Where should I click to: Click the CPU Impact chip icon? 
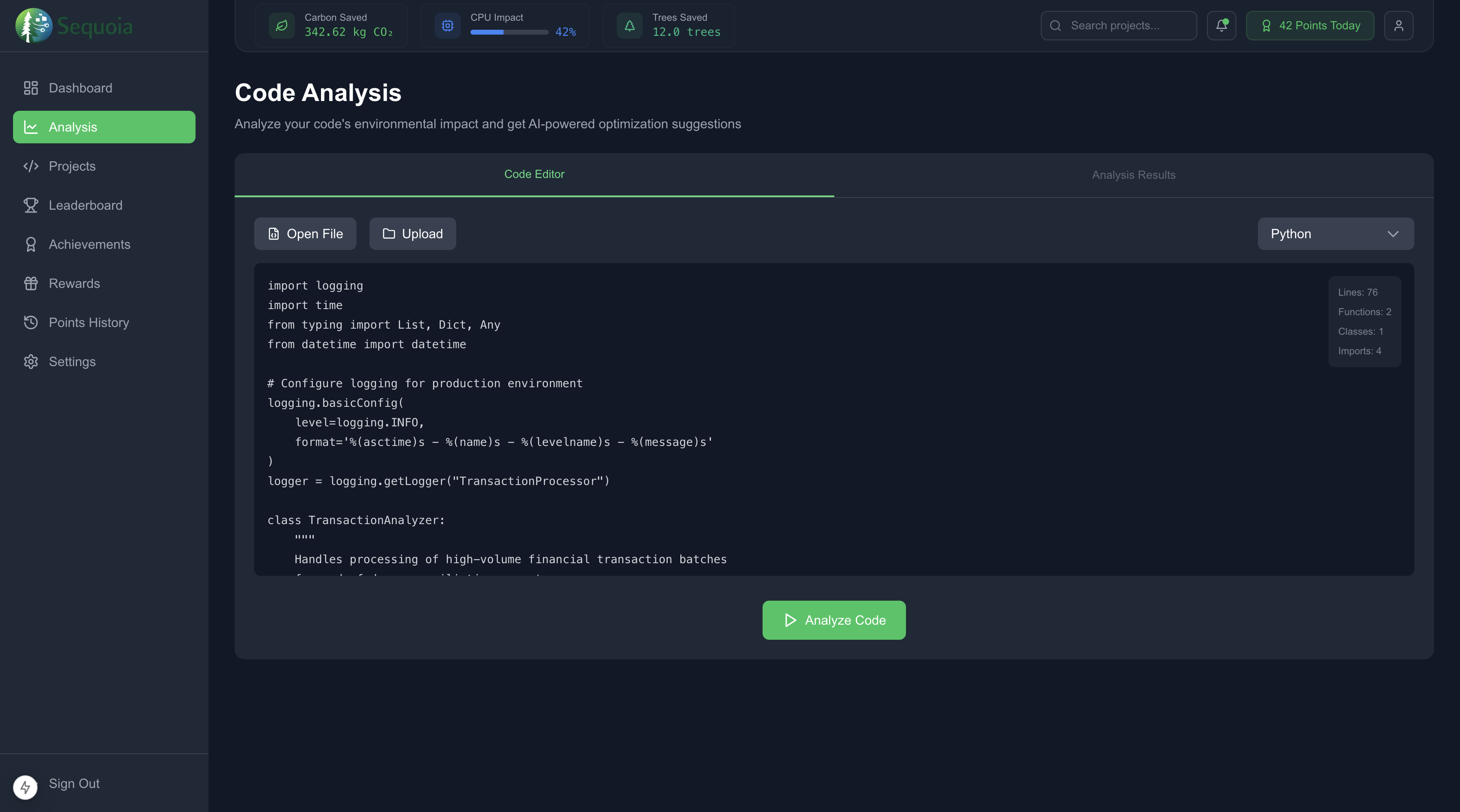[x=447, y=26]
